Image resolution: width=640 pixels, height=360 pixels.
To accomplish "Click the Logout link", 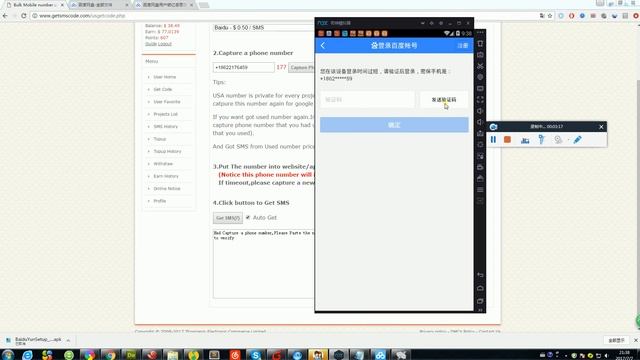I will (x=164, y=44).
